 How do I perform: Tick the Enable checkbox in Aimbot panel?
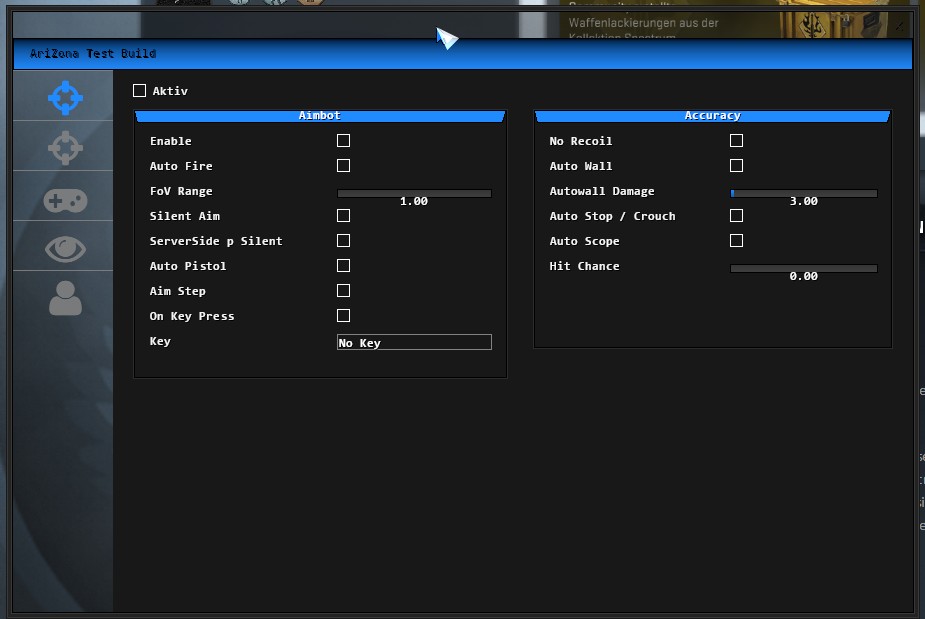pos(343,141)
